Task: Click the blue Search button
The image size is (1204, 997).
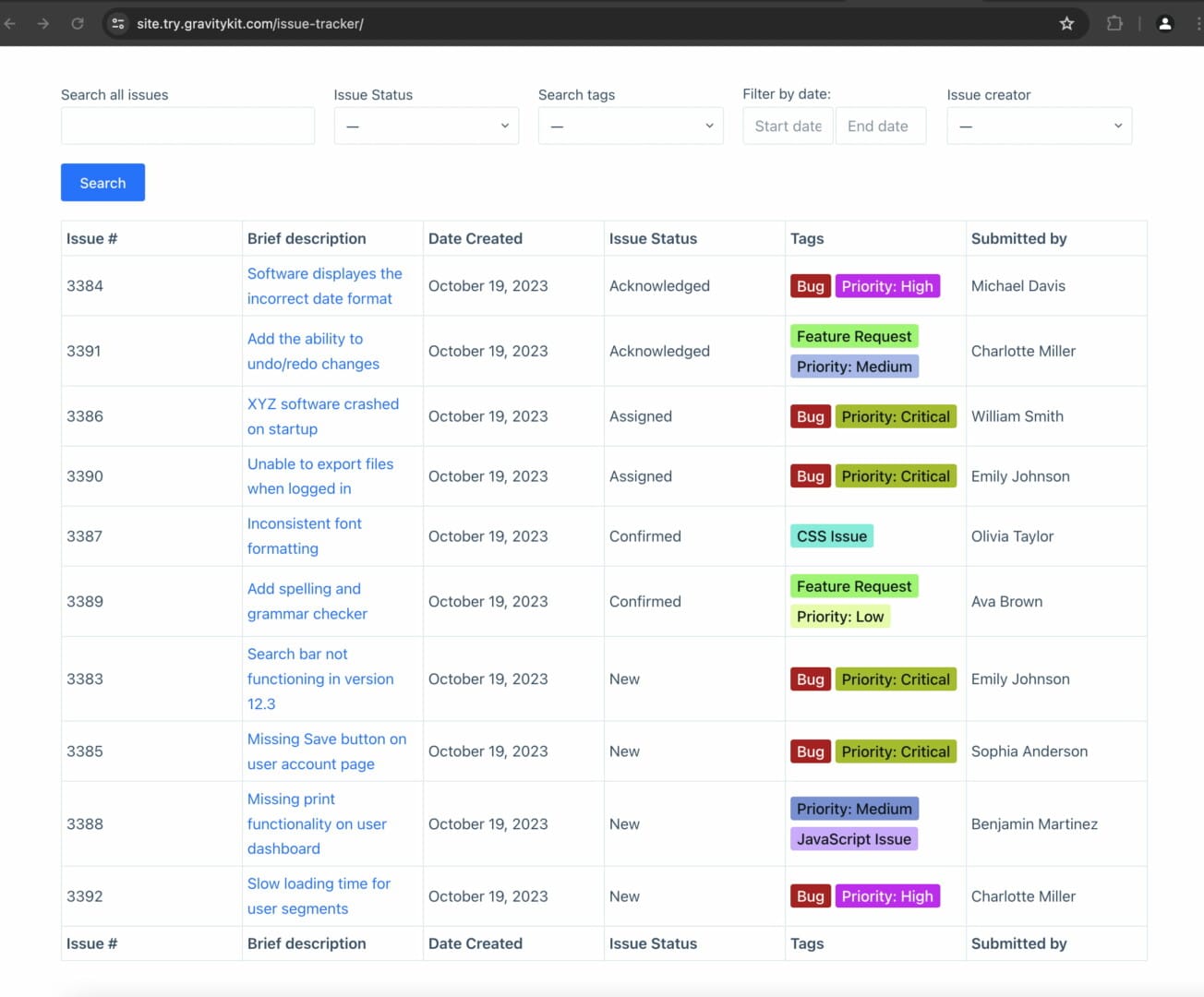Action: click(102, 183)
